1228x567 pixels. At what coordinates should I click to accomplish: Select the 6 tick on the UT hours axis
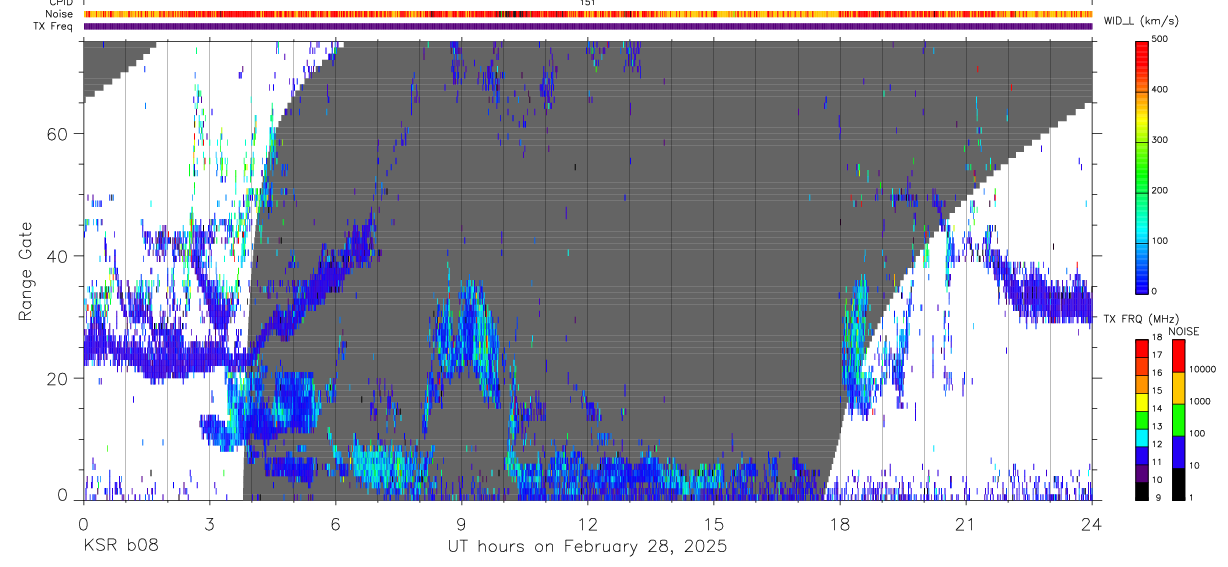coord(335,523)
